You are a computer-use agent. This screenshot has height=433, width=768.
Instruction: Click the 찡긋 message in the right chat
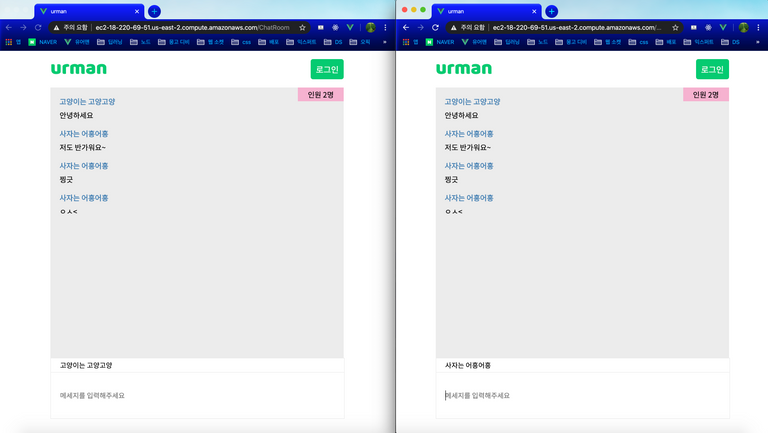pos(451,180)
